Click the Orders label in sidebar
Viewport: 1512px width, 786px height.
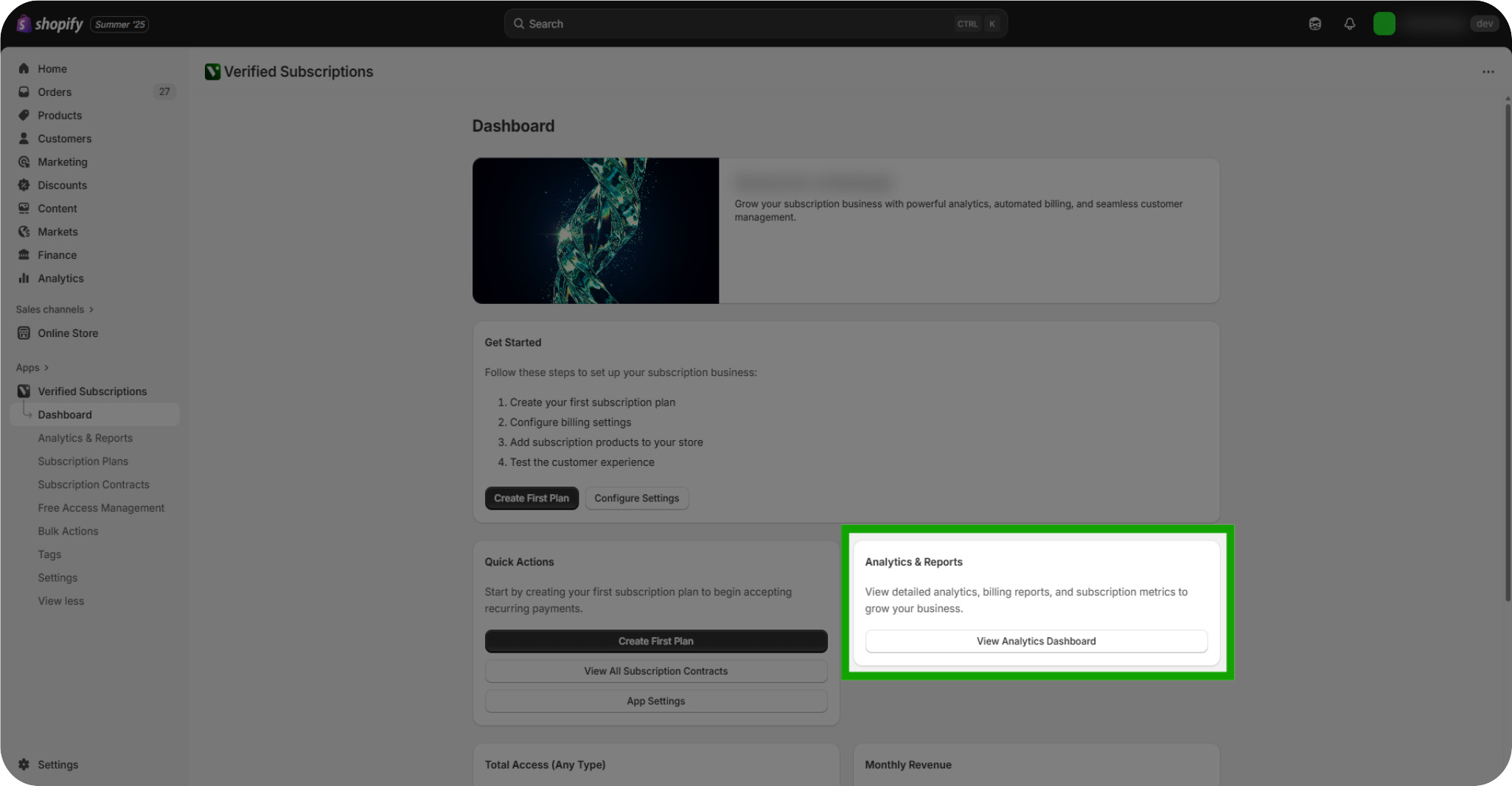[x=55, y=91]
